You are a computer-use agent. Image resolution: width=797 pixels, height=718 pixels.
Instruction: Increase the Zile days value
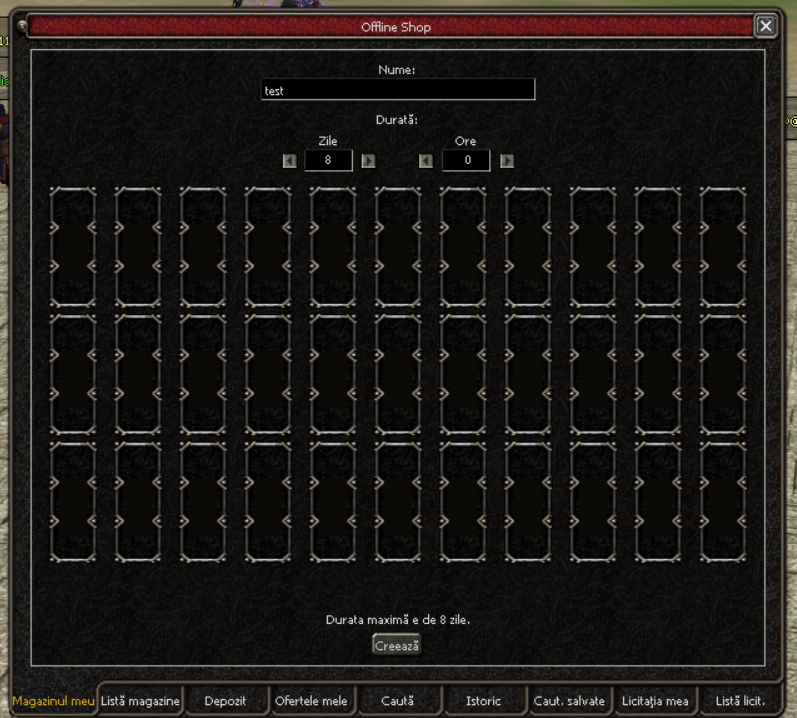click(x=369, y=161)
